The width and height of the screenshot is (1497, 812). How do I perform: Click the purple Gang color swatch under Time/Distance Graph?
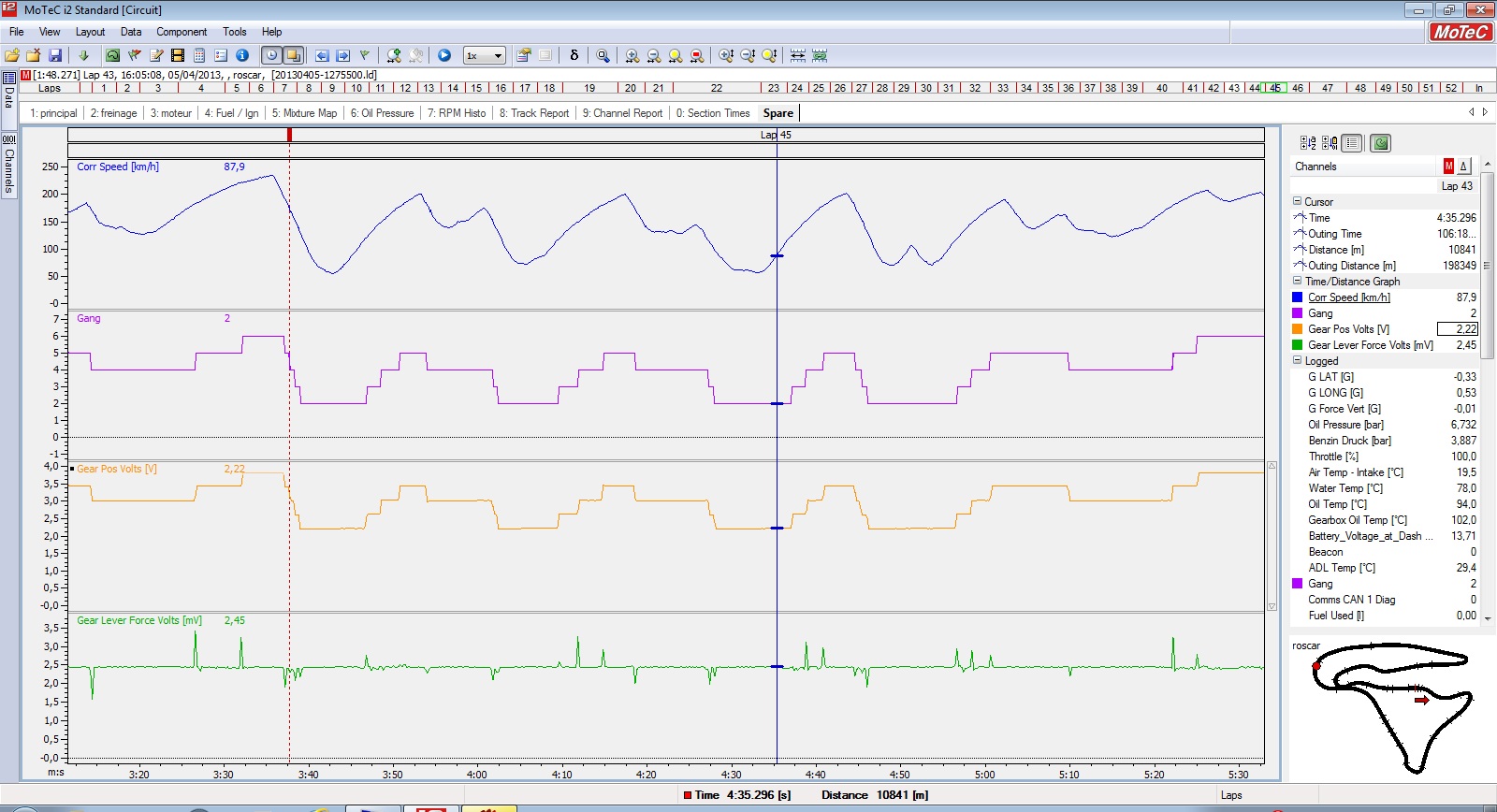point(1297,313)
